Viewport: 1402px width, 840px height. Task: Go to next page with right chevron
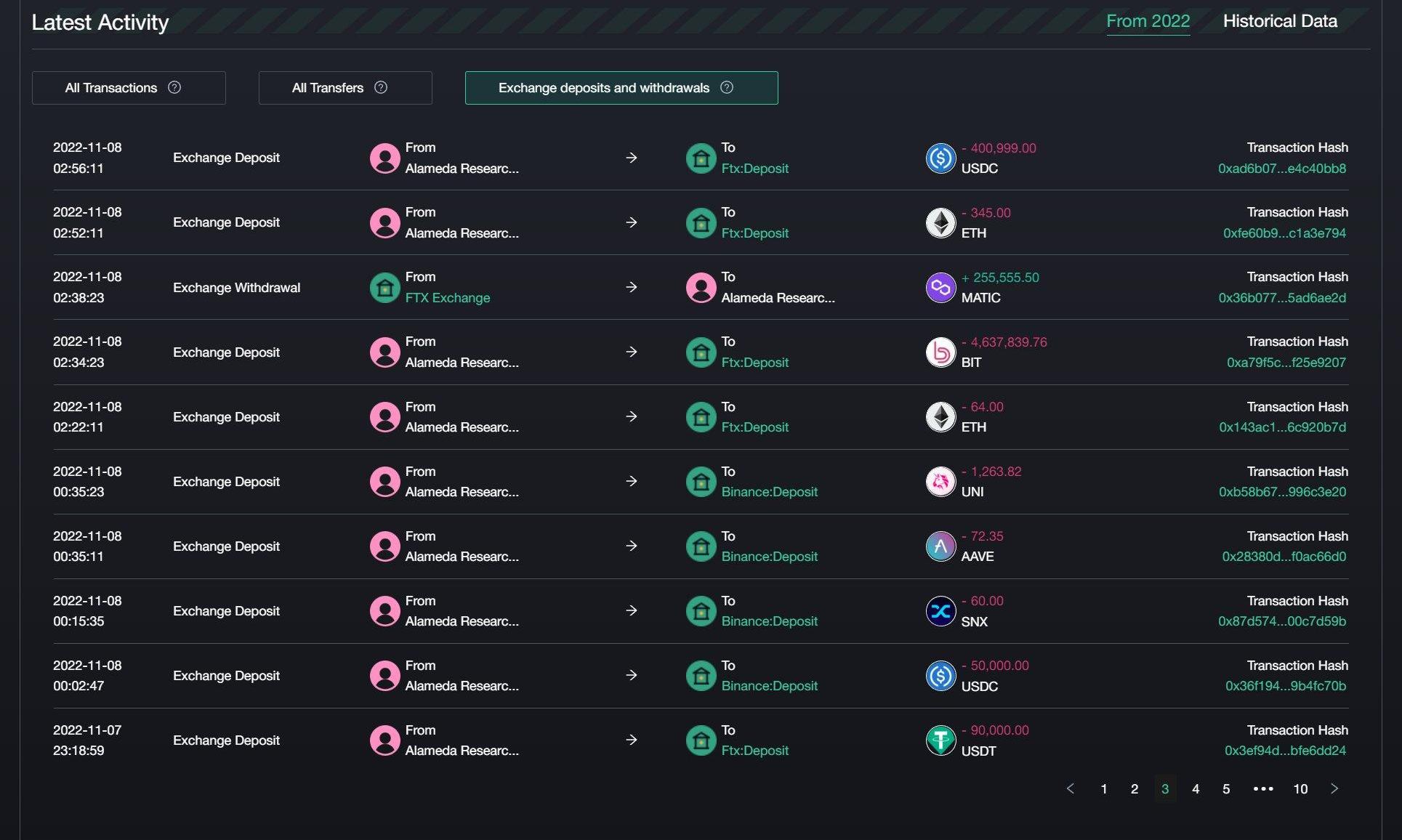pos(1334,788)
